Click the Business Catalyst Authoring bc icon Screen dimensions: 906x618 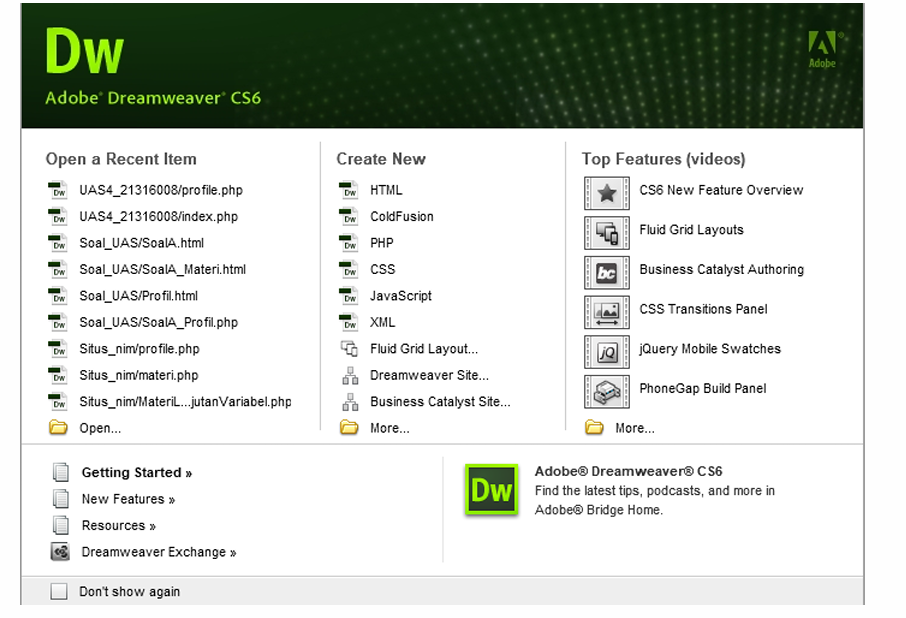(607, 273)
